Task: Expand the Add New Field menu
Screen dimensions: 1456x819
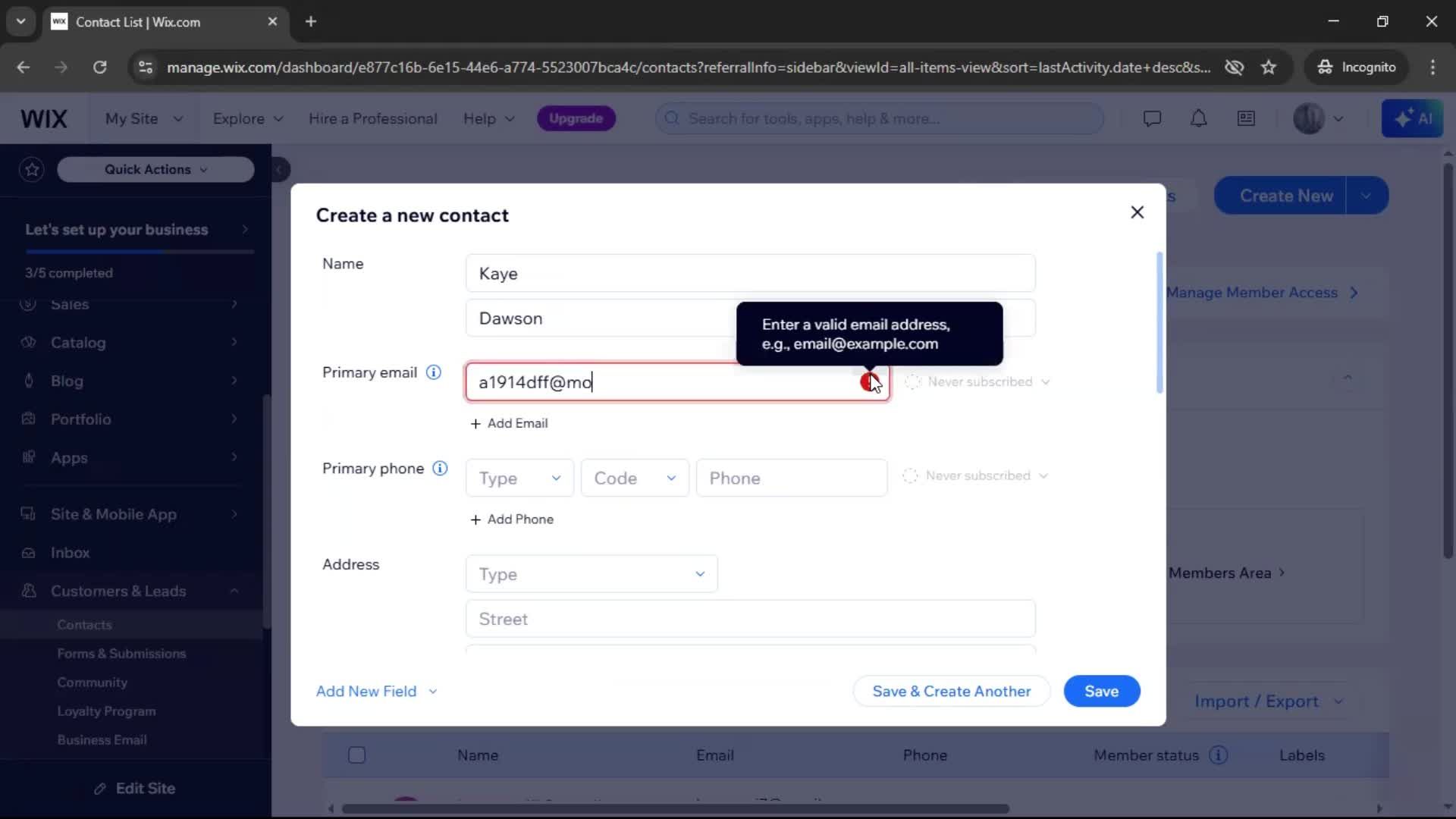Action: click(377, 692)
